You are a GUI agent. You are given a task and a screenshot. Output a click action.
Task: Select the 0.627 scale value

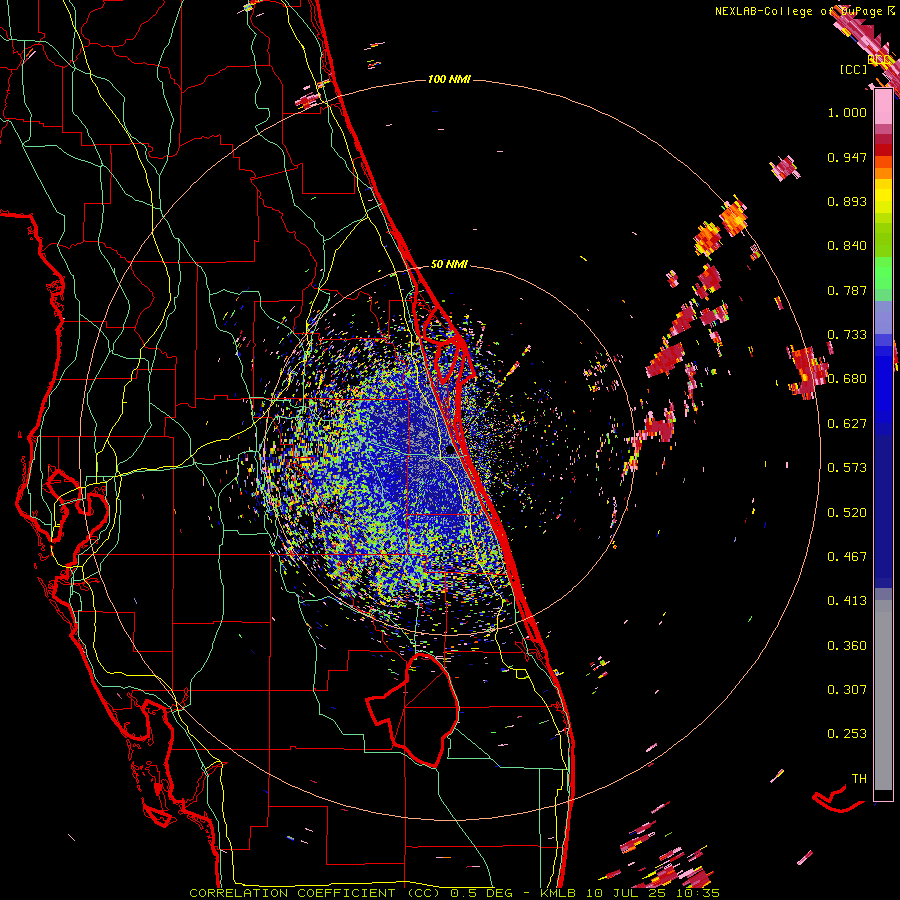tap(847, 424)
